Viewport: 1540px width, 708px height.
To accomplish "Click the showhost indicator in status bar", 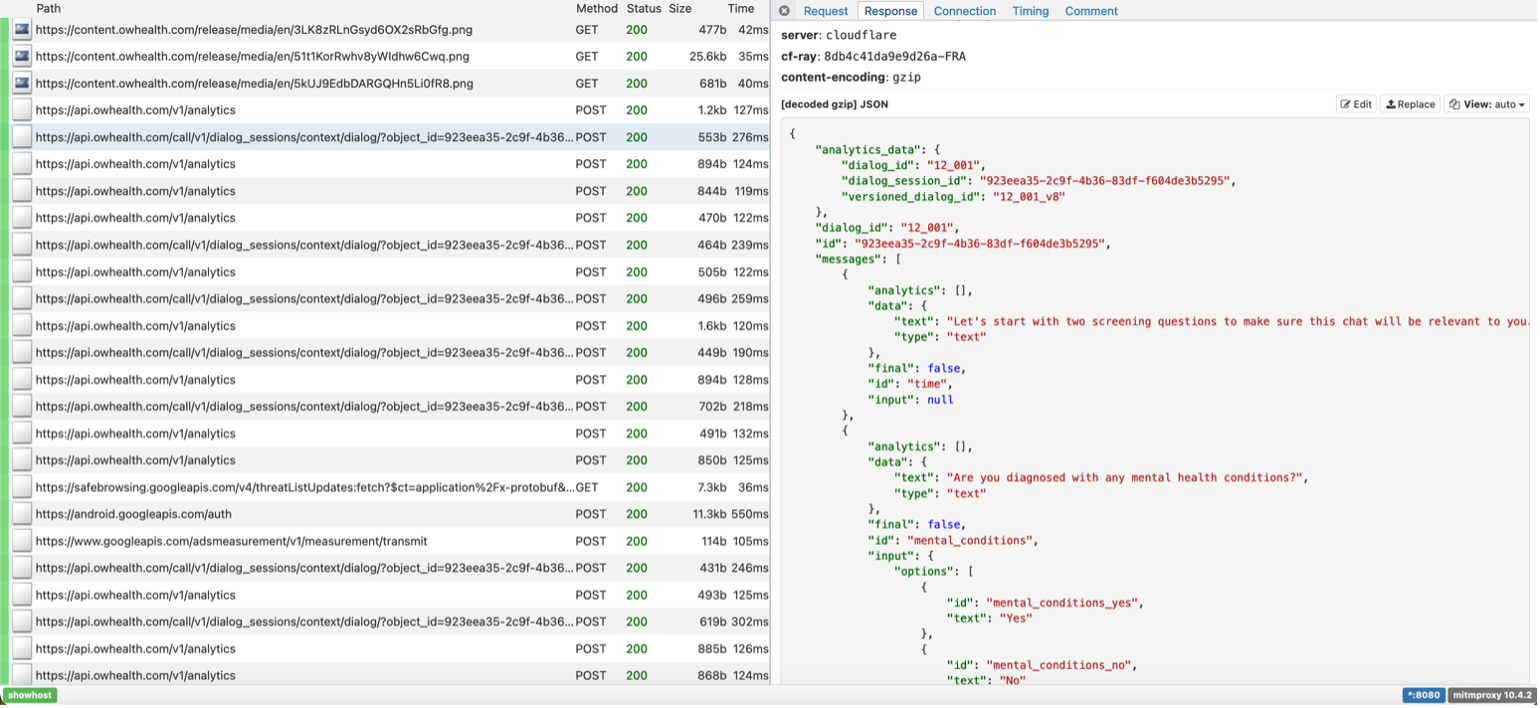I will pyautogui.click(x=30, y=695).
